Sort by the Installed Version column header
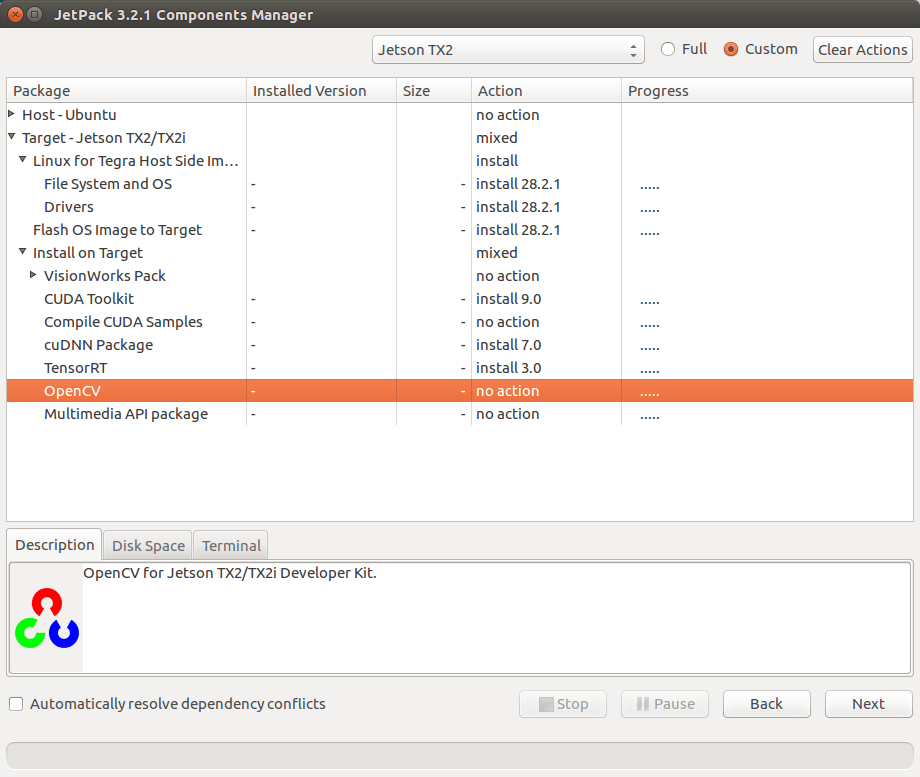Screen dimensions: 920x777 click(x=310, y=91)
